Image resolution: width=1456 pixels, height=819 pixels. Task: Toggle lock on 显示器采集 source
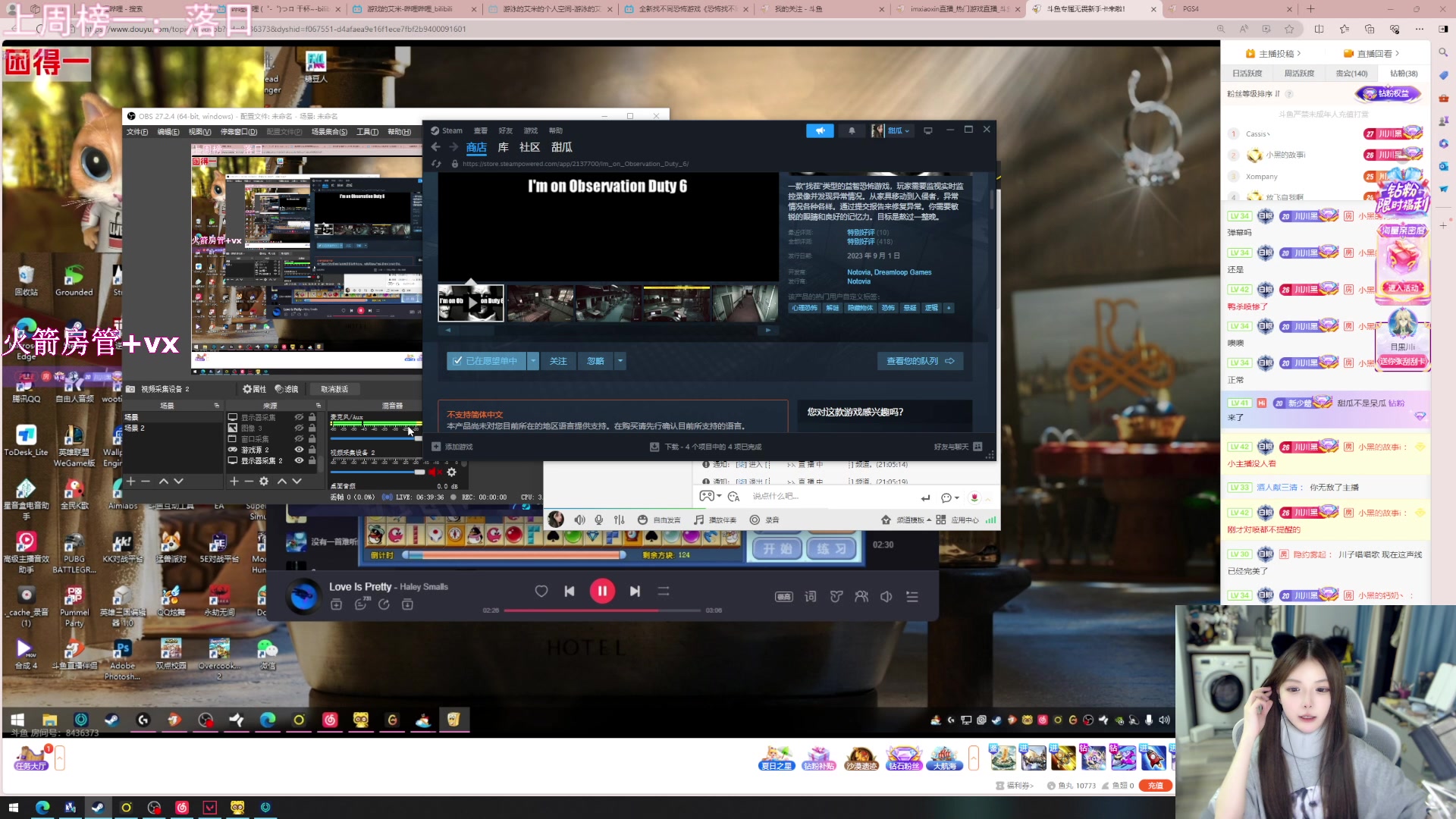pos(312,417)
